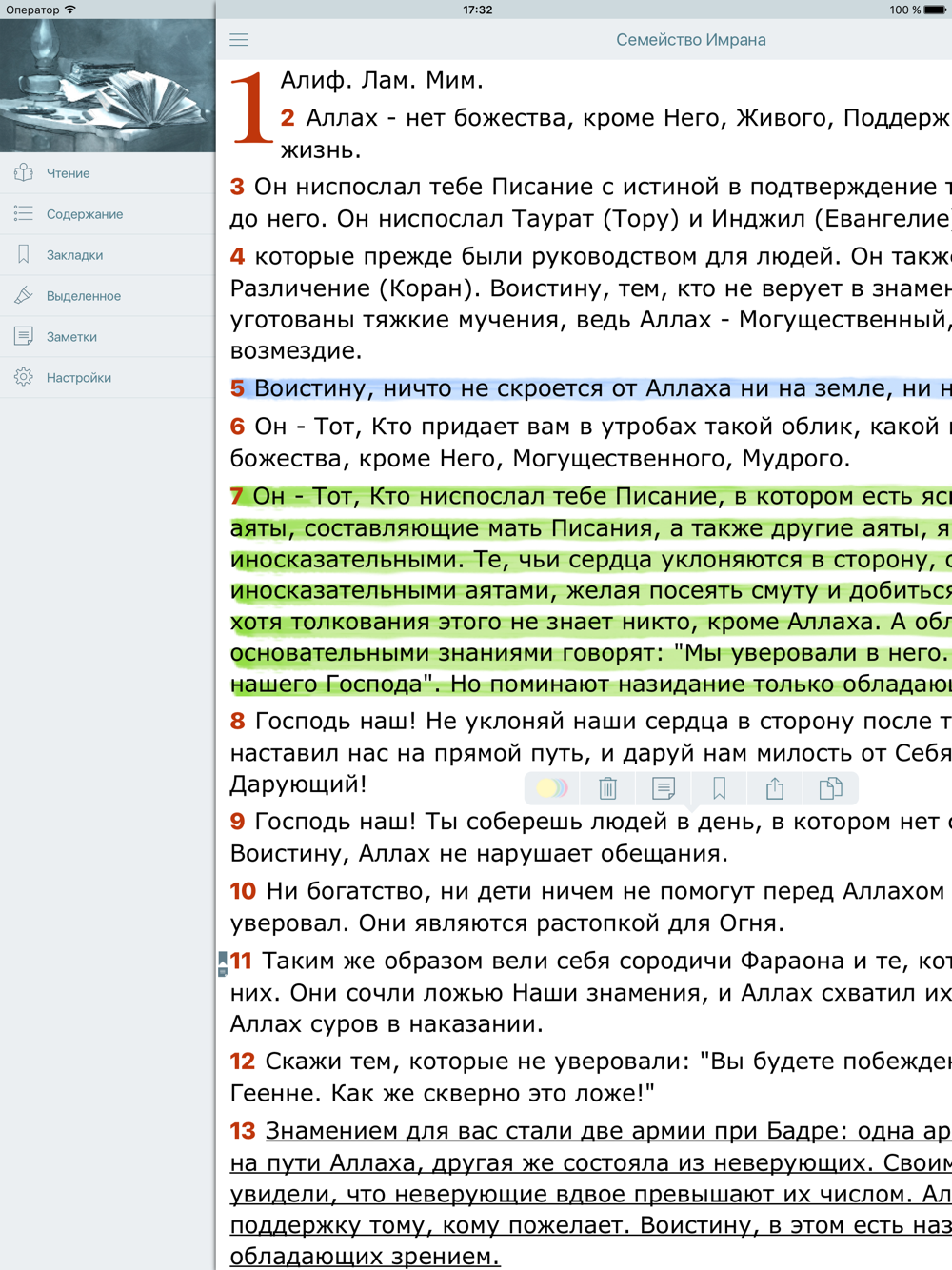Screen dimensions: 952x1270
Task: Bookmark the verse from the popup toolbar
Action: [x=719, y=788]
